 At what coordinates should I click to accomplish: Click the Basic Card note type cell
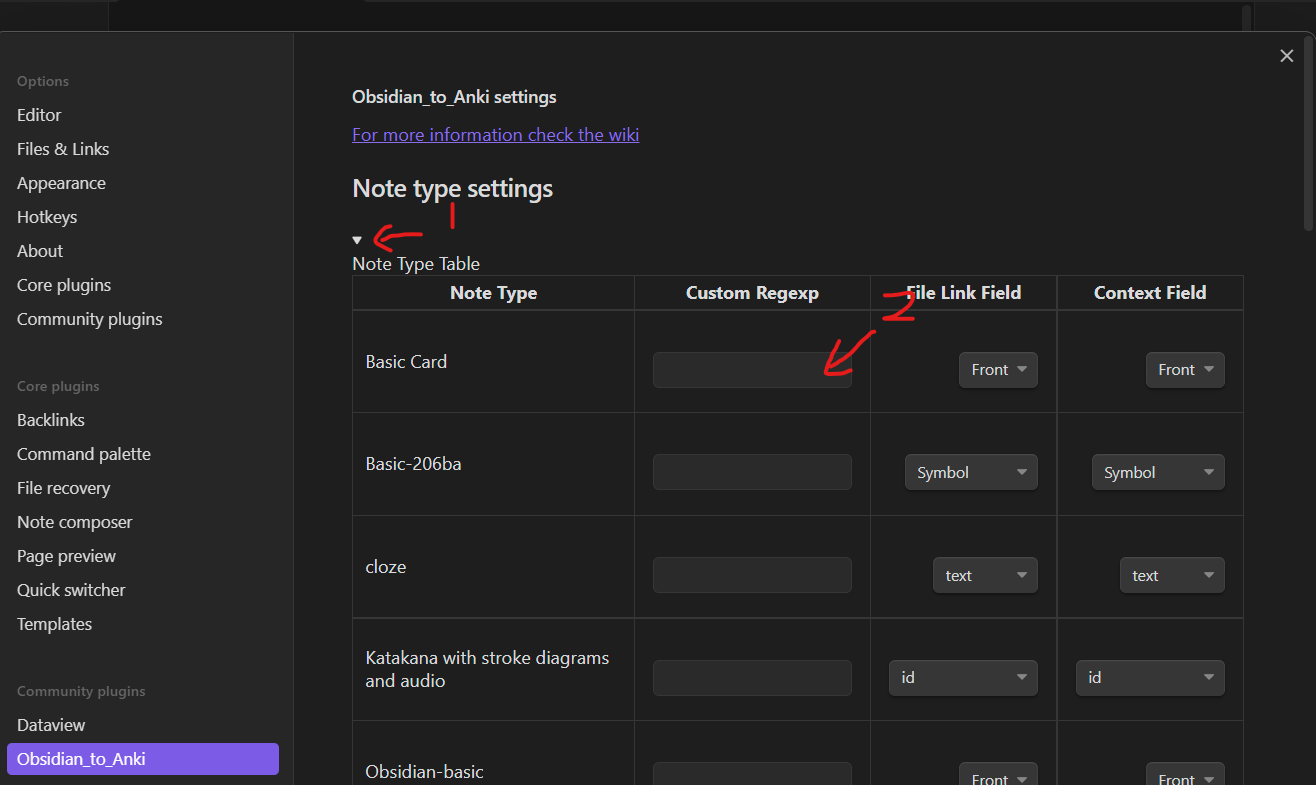[x=494, y=362]
